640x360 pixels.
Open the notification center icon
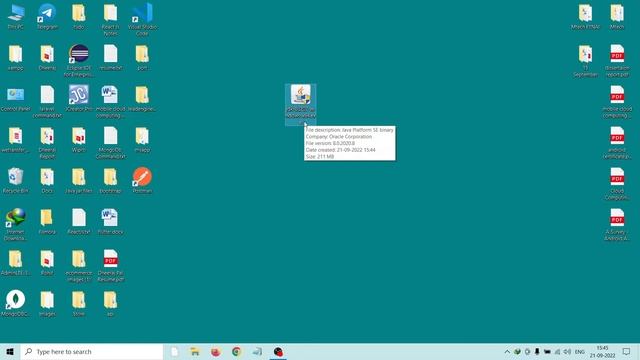(627, 351)
